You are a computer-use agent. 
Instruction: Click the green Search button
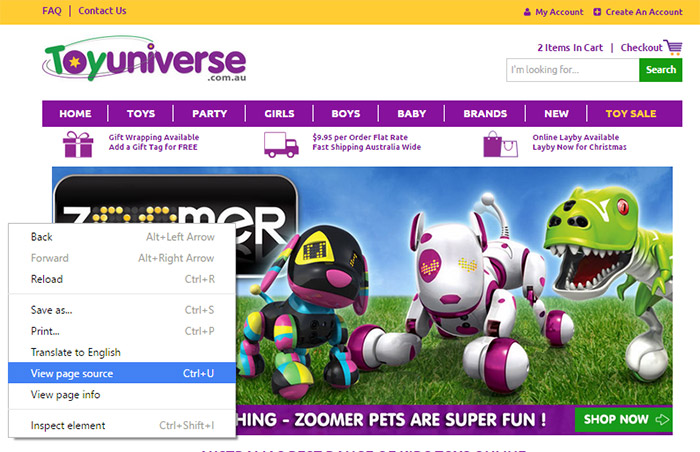[660, 70]
